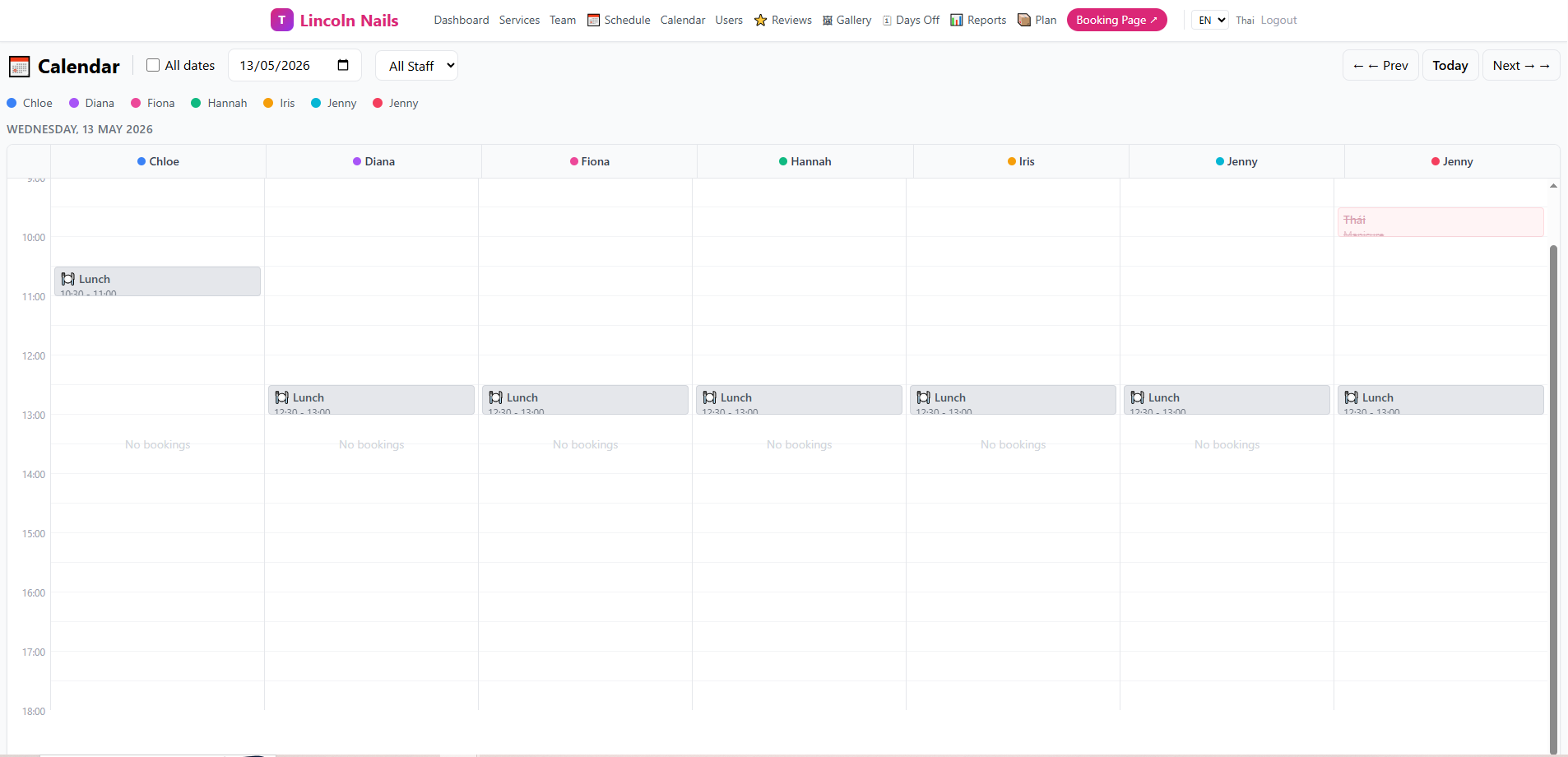Click Iris's lunch break icon
This screenshot has width=1568, height=757.
click(924, 397)
